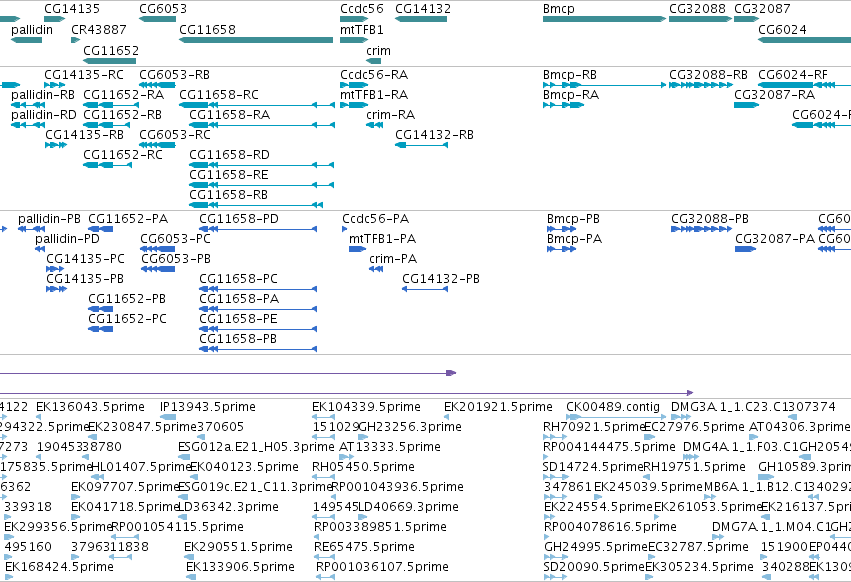Select the Ccdc56 gene feature
851x582 pixels.
[x=354, y=19]
